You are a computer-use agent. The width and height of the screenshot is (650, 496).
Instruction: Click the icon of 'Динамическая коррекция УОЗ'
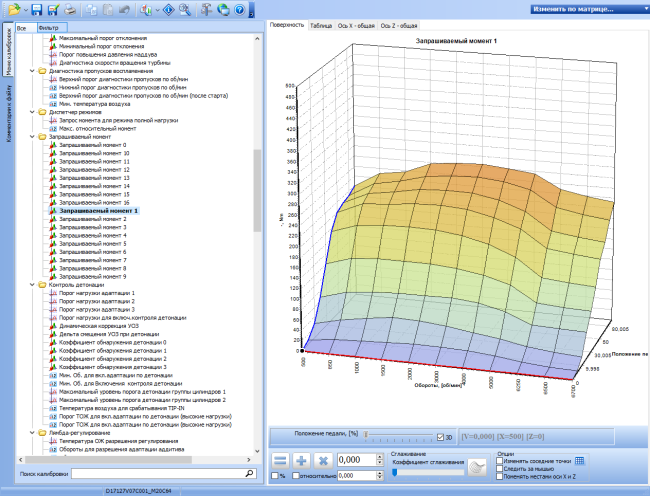53,326
